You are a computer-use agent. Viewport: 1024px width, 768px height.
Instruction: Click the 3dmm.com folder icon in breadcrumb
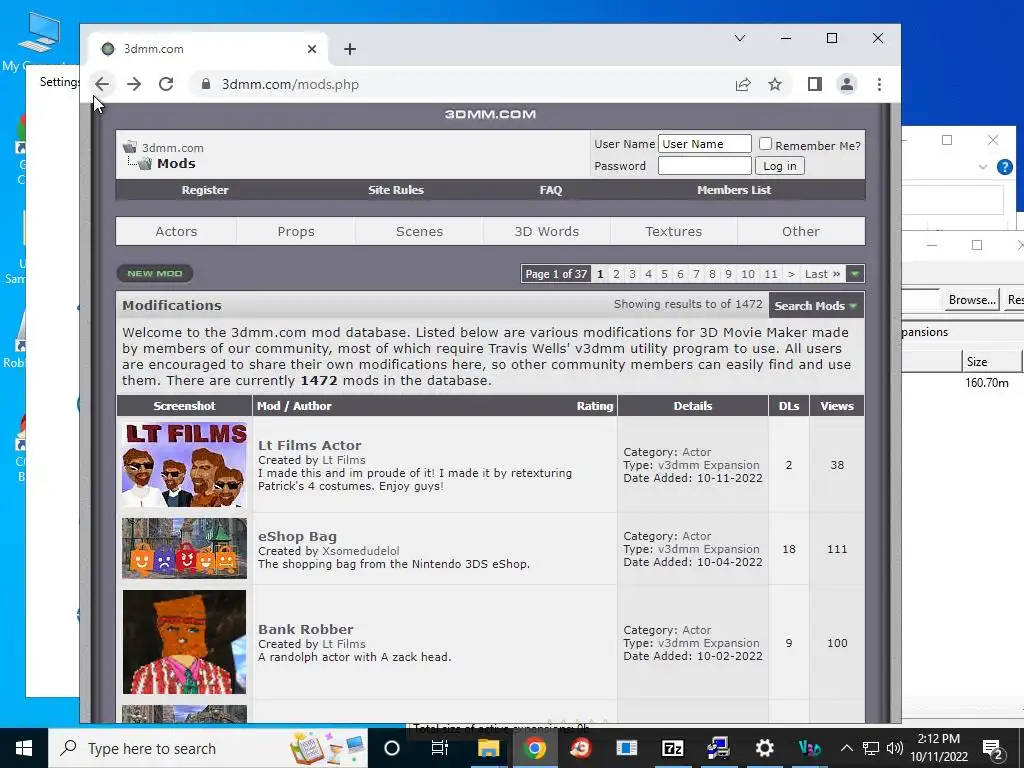(130, 146)
